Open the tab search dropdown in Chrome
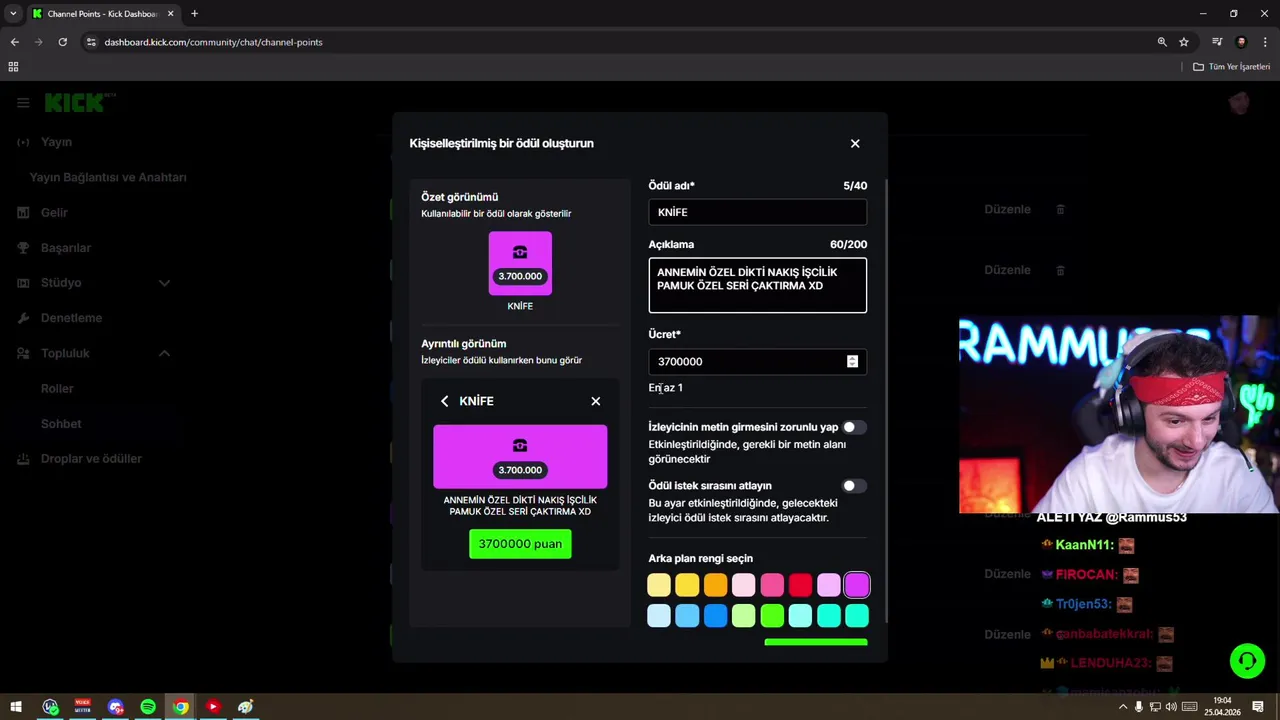The height and width of the screenshot is (720, 1280). (x=13, y=14)
